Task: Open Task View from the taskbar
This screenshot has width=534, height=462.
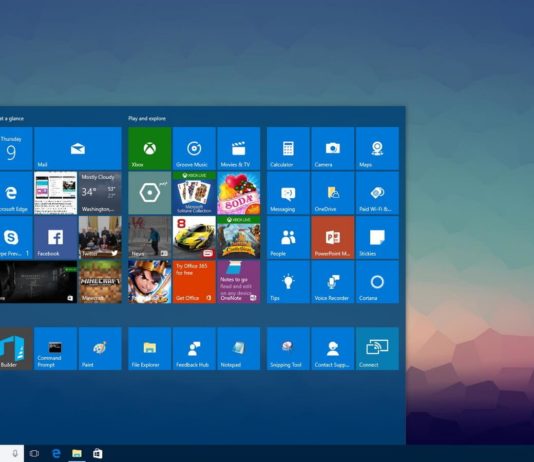Action: coord(34,453)
